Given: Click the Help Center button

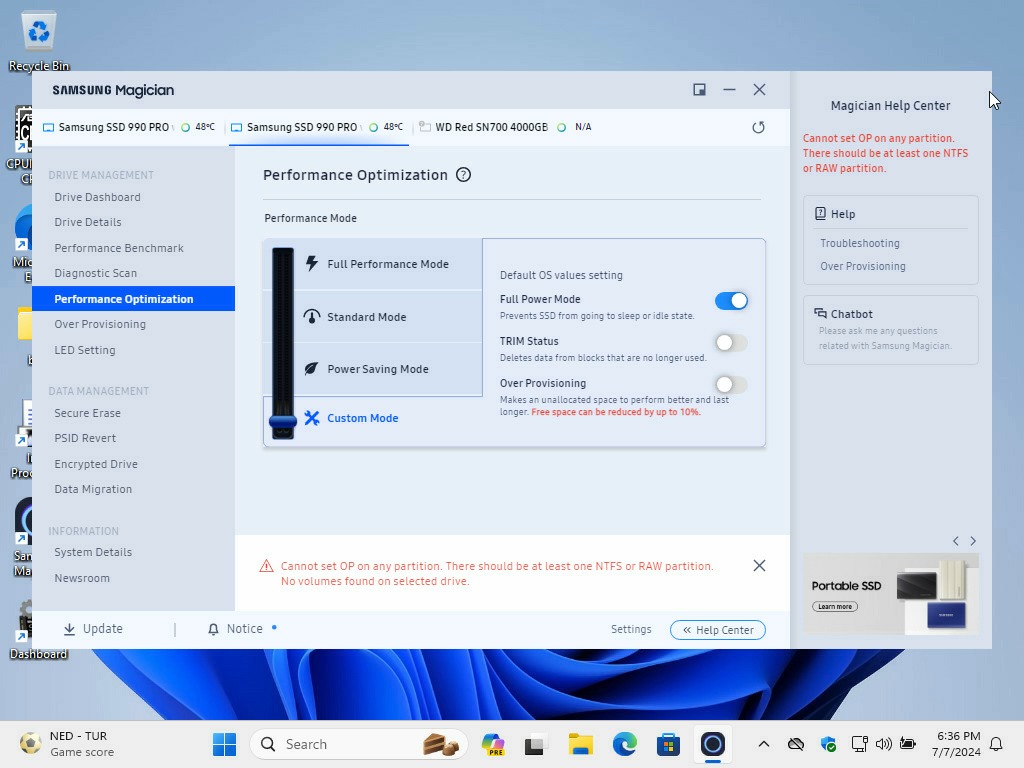Looking at the screenshot, I should pos(718,630).
